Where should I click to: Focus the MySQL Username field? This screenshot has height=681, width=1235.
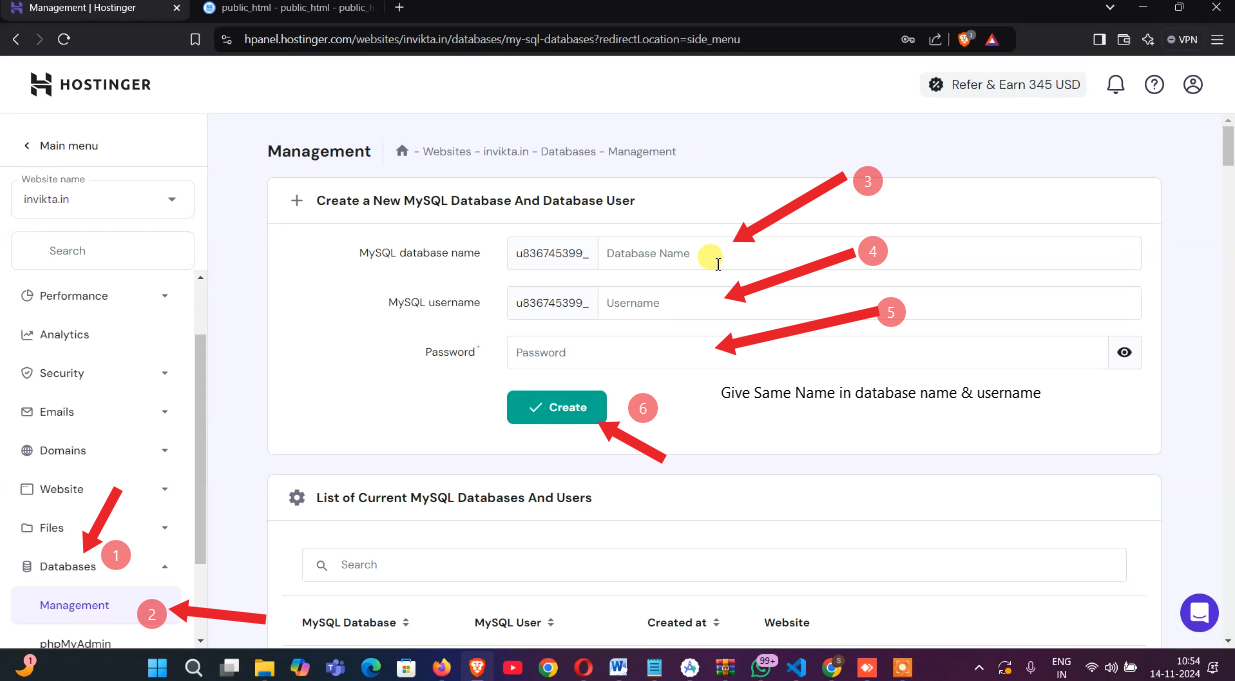point(869,303)
